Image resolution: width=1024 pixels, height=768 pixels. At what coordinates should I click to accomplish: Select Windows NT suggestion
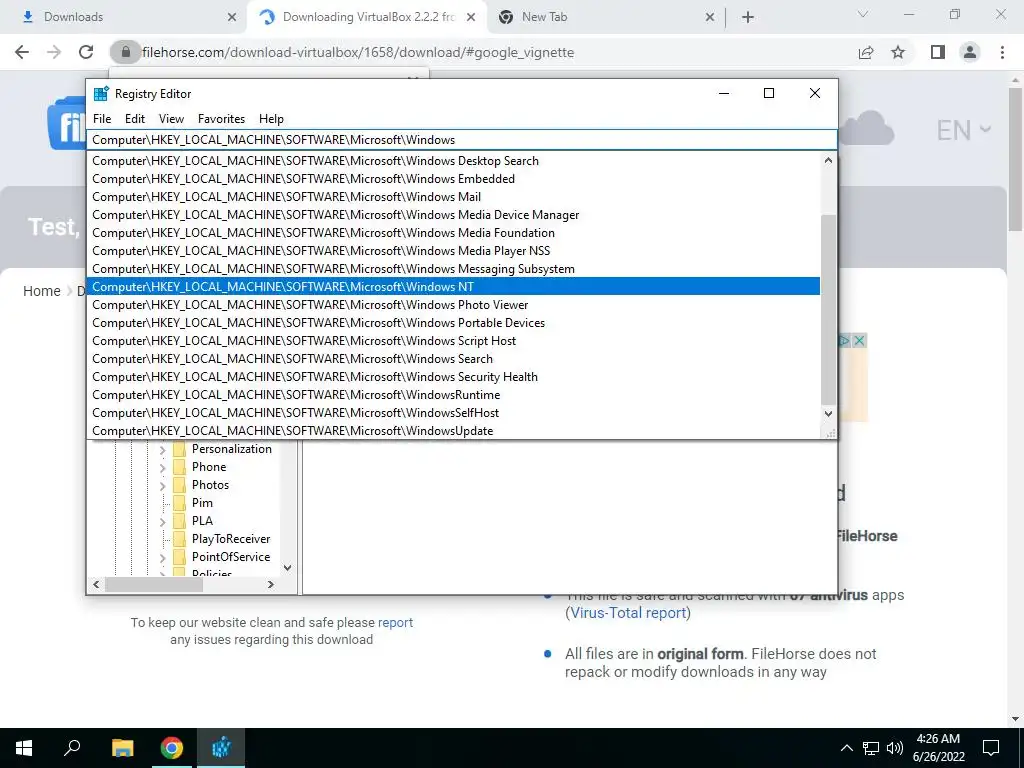pyautogui.click(x=454, y=287)
